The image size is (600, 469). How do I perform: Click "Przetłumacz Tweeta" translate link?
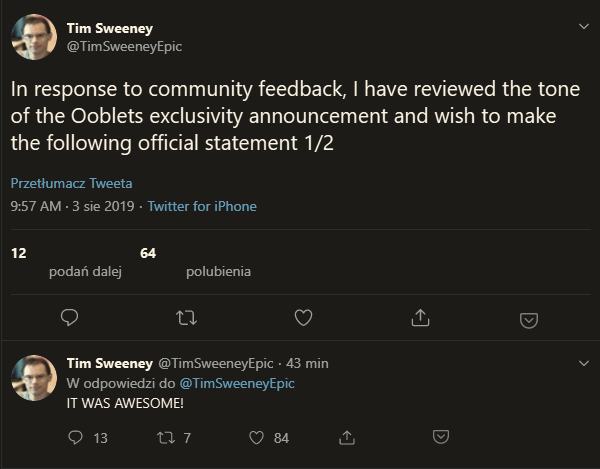pyautogui.click(x=71, y=183)
